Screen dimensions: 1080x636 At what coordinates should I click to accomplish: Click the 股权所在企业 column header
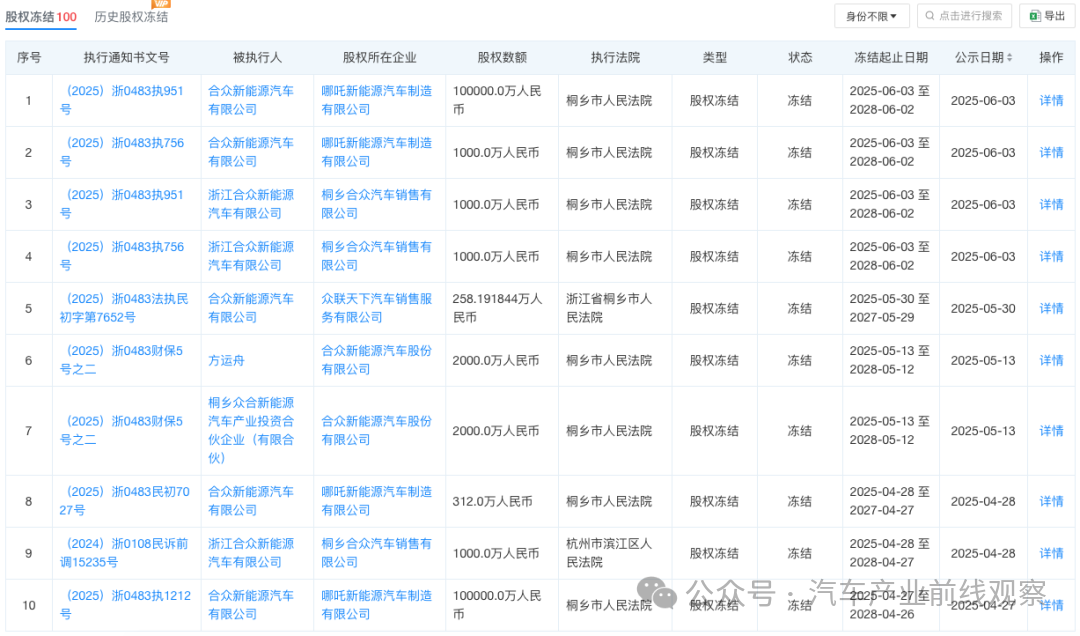point(380,58)
